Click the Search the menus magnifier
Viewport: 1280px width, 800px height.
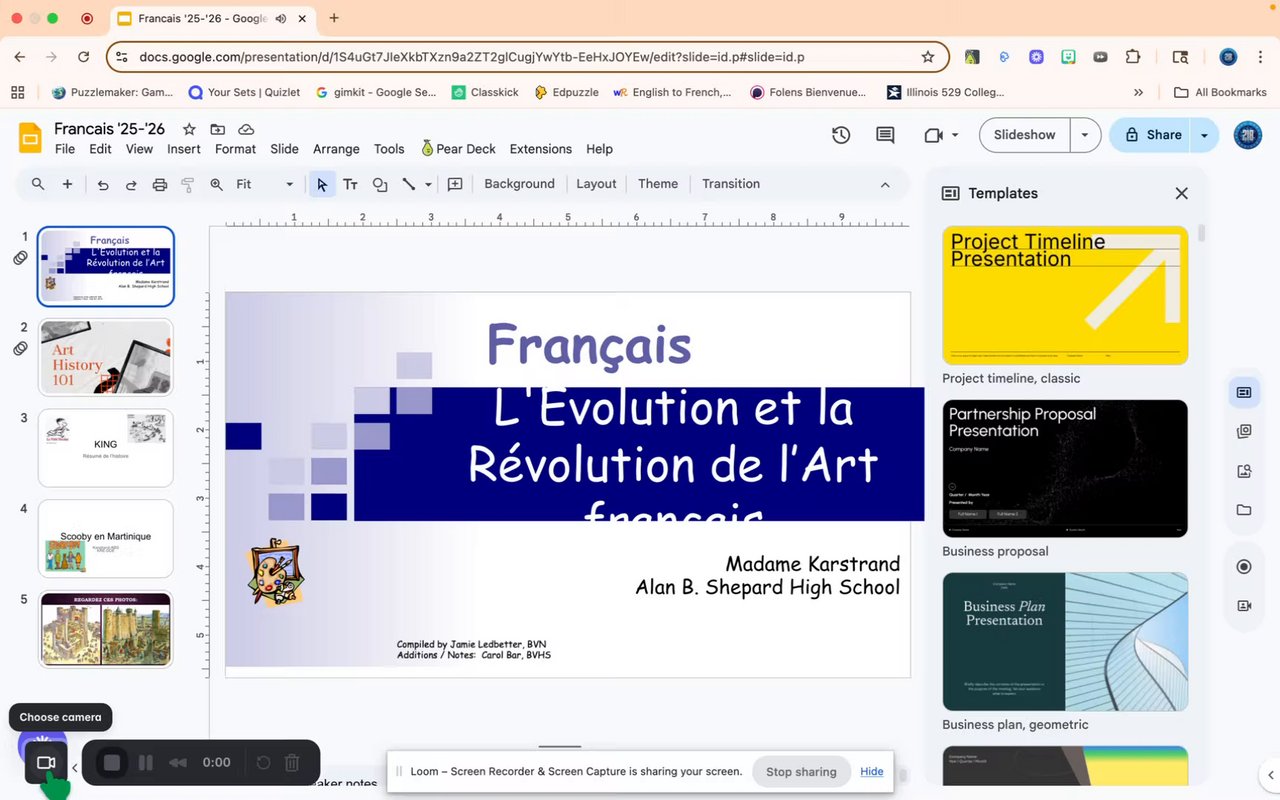tap(38, 184)
